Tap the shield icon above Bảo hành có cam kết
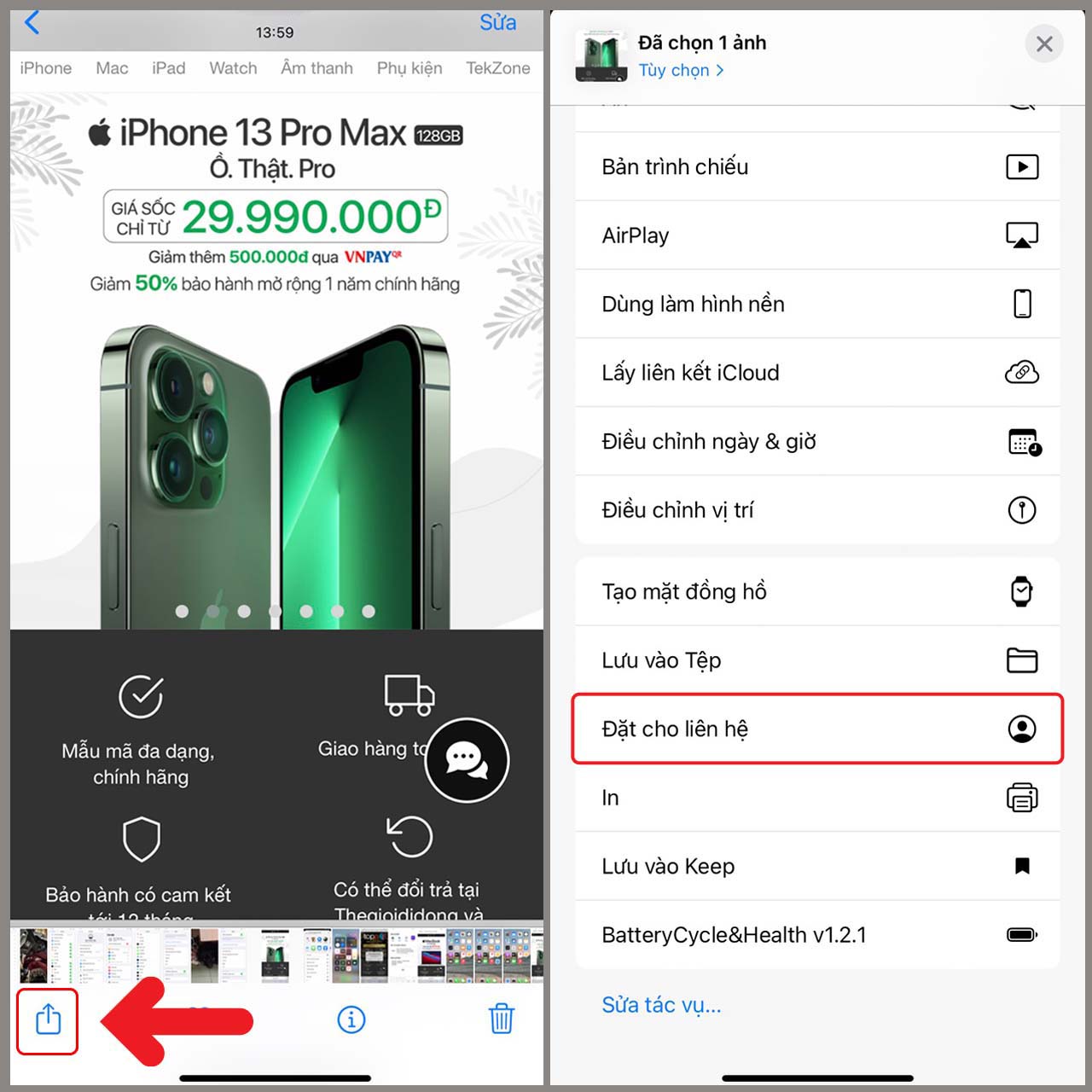The width and height of the screenshot is (1092, 1092). click(142, 839)
